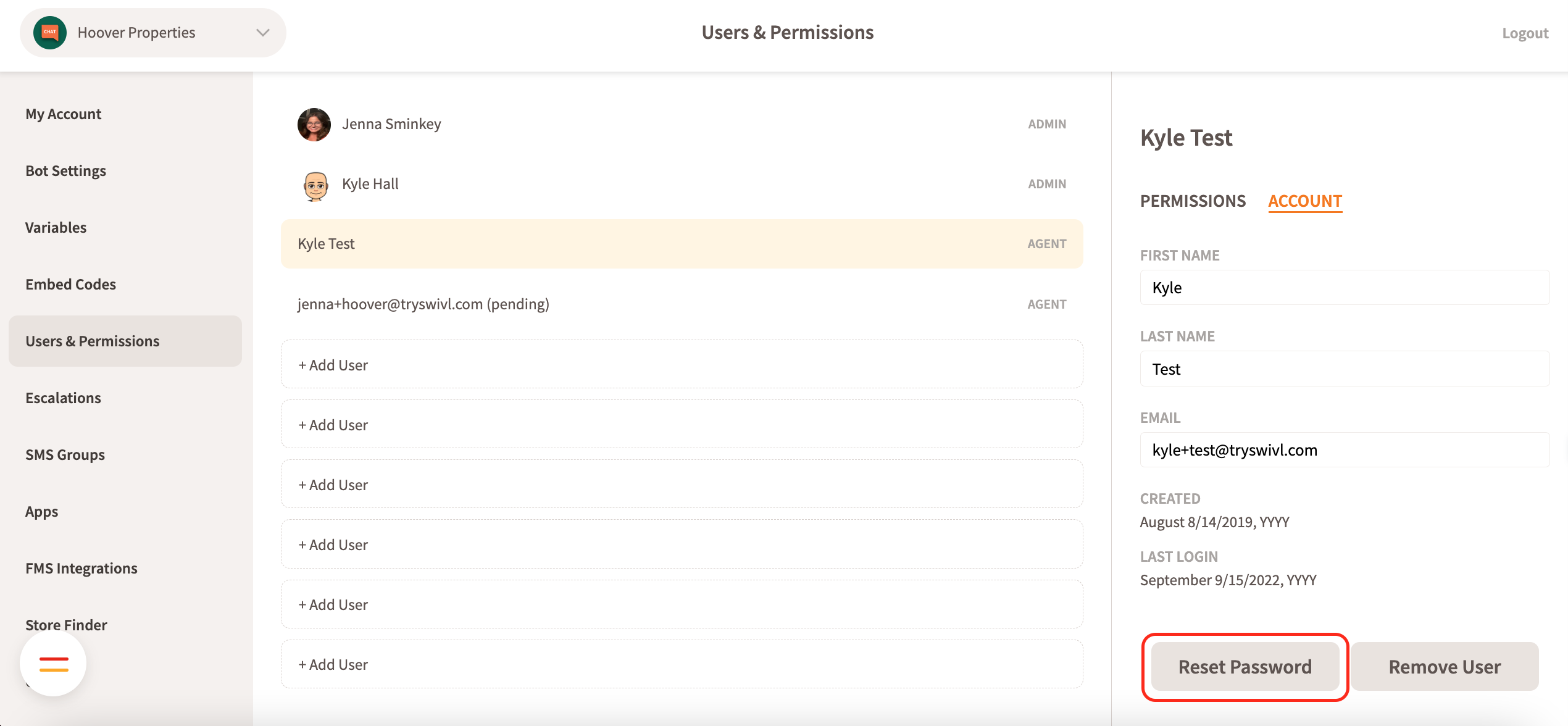1568x726 pixels.
Task: Expand the Hoover Properties account dropdown
Action: 263,33
